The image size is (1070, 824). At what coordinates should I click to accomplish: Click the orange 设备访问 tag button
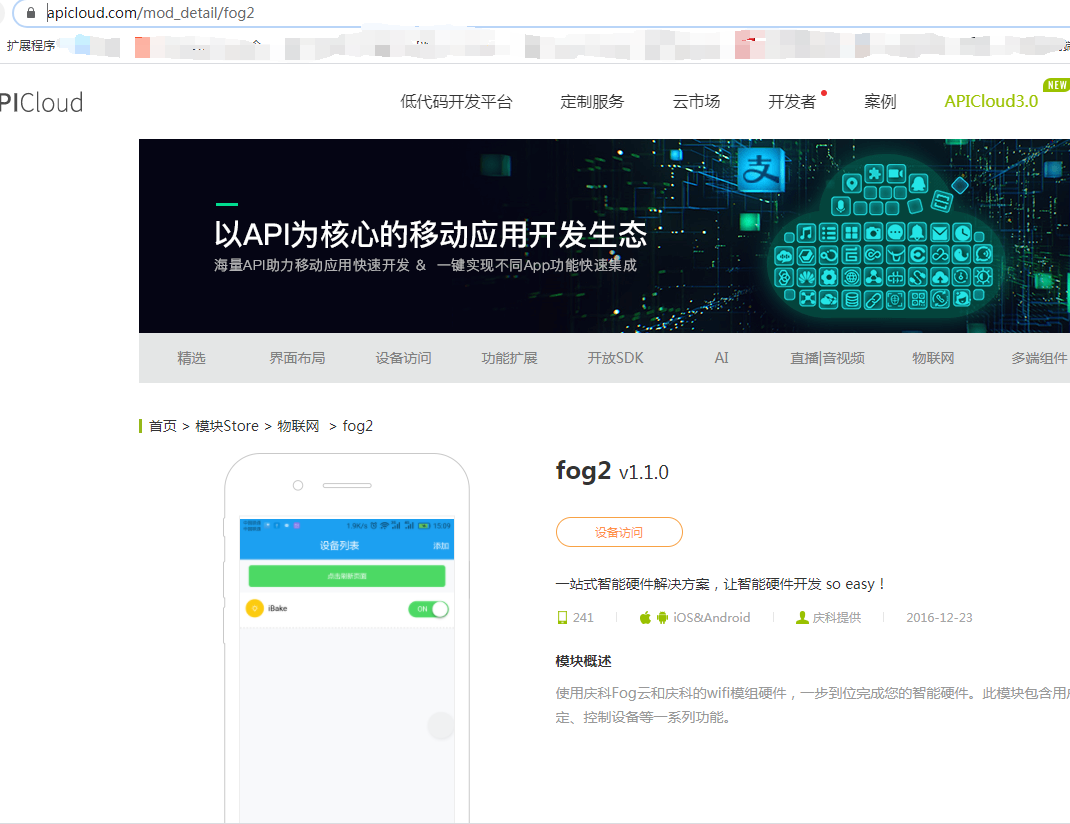tap(619, 532)
